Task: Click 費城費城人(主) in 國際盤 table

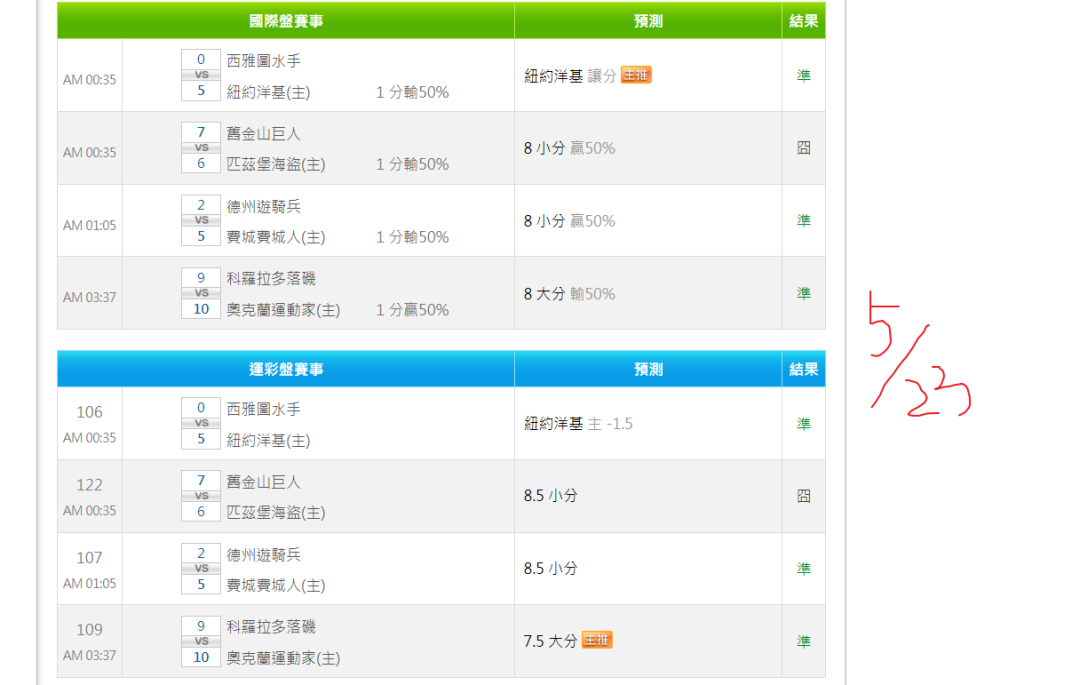Action: pyautogui.click(x=276, y=237)
